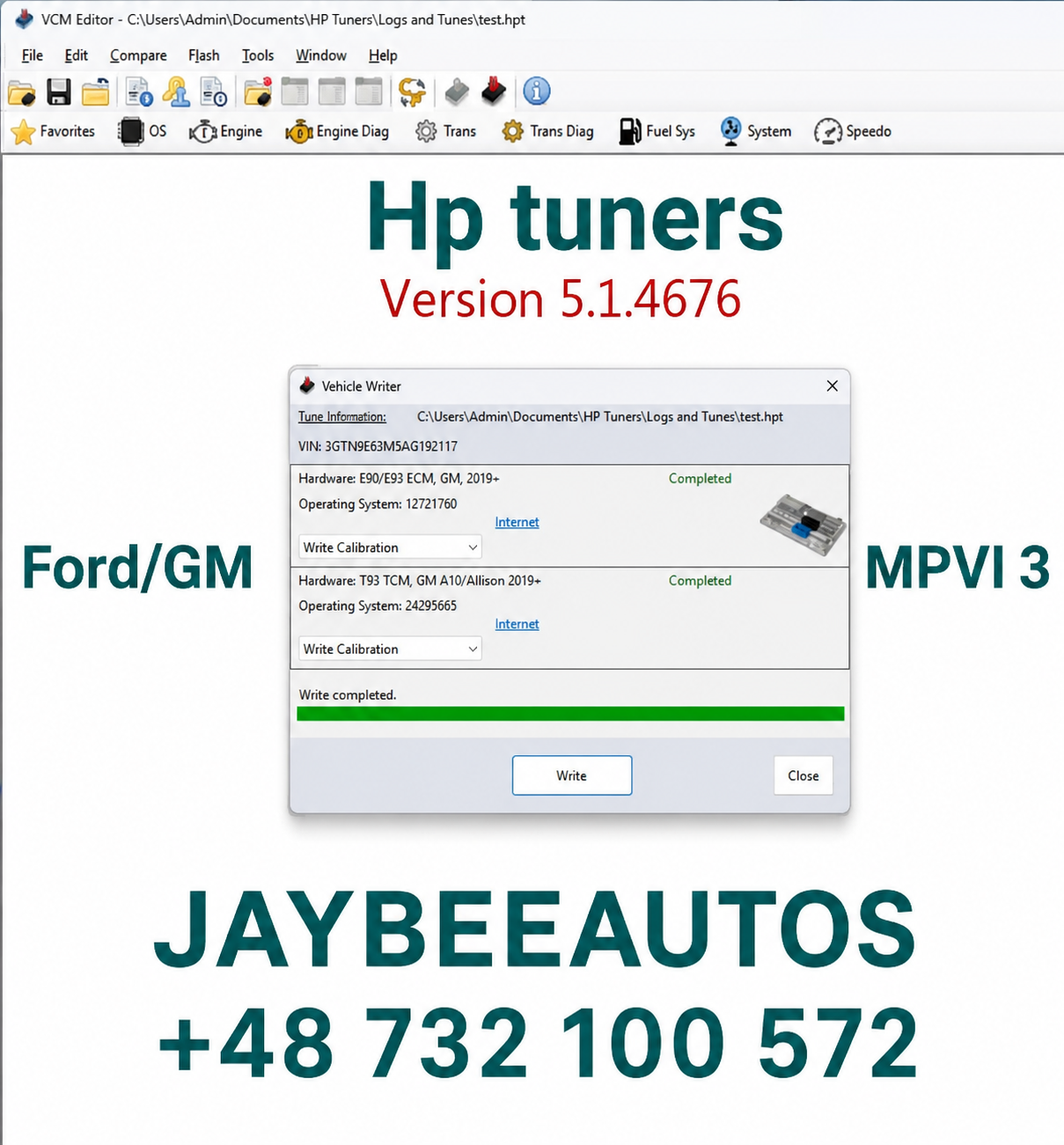Open the Tools menu
The height and width of the screenshot is (1145, 1064).
258,55
